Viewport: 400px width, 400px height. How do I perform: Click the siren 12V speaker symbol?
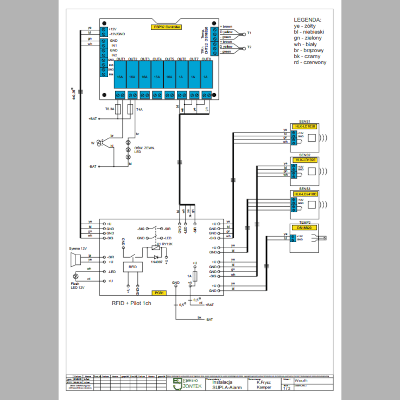[x=74, y=259]
